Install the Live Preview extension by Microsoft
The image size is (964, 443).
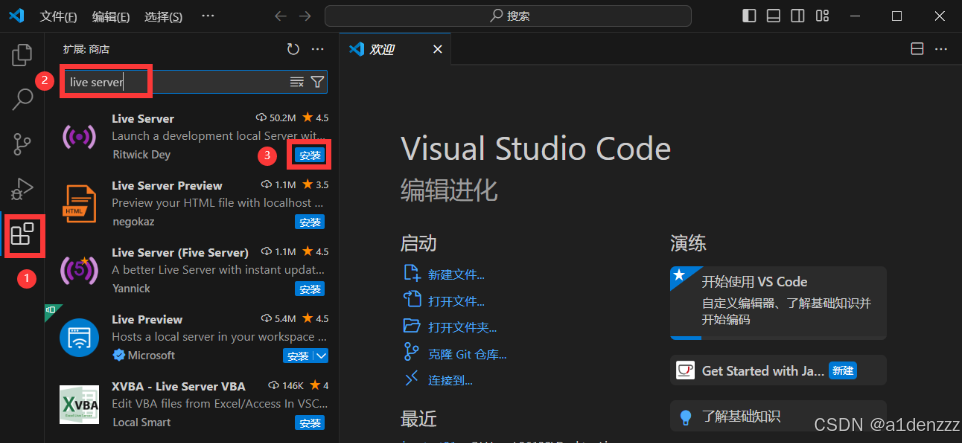(298, 356)
